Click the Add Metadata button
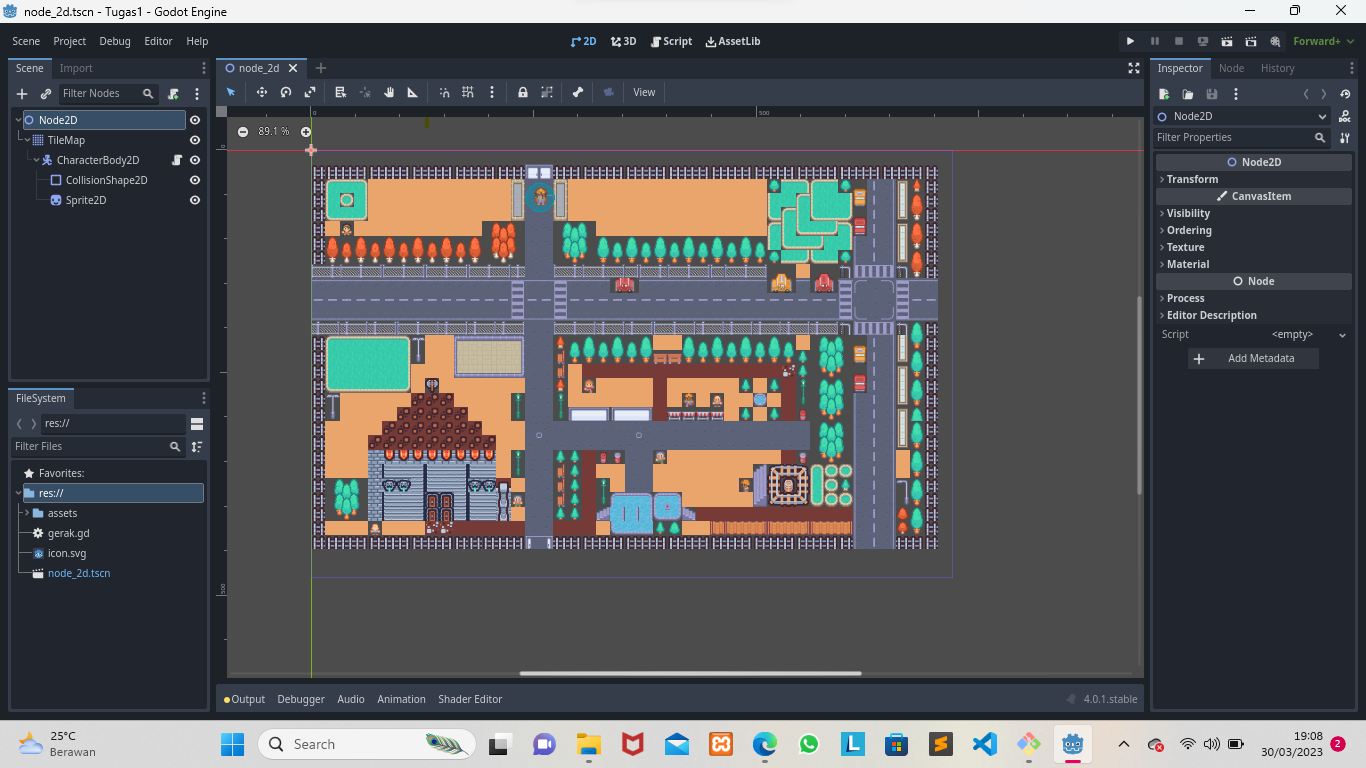Image resolution: width=1366 pixels, height=768 pixels. (1253, 358)
